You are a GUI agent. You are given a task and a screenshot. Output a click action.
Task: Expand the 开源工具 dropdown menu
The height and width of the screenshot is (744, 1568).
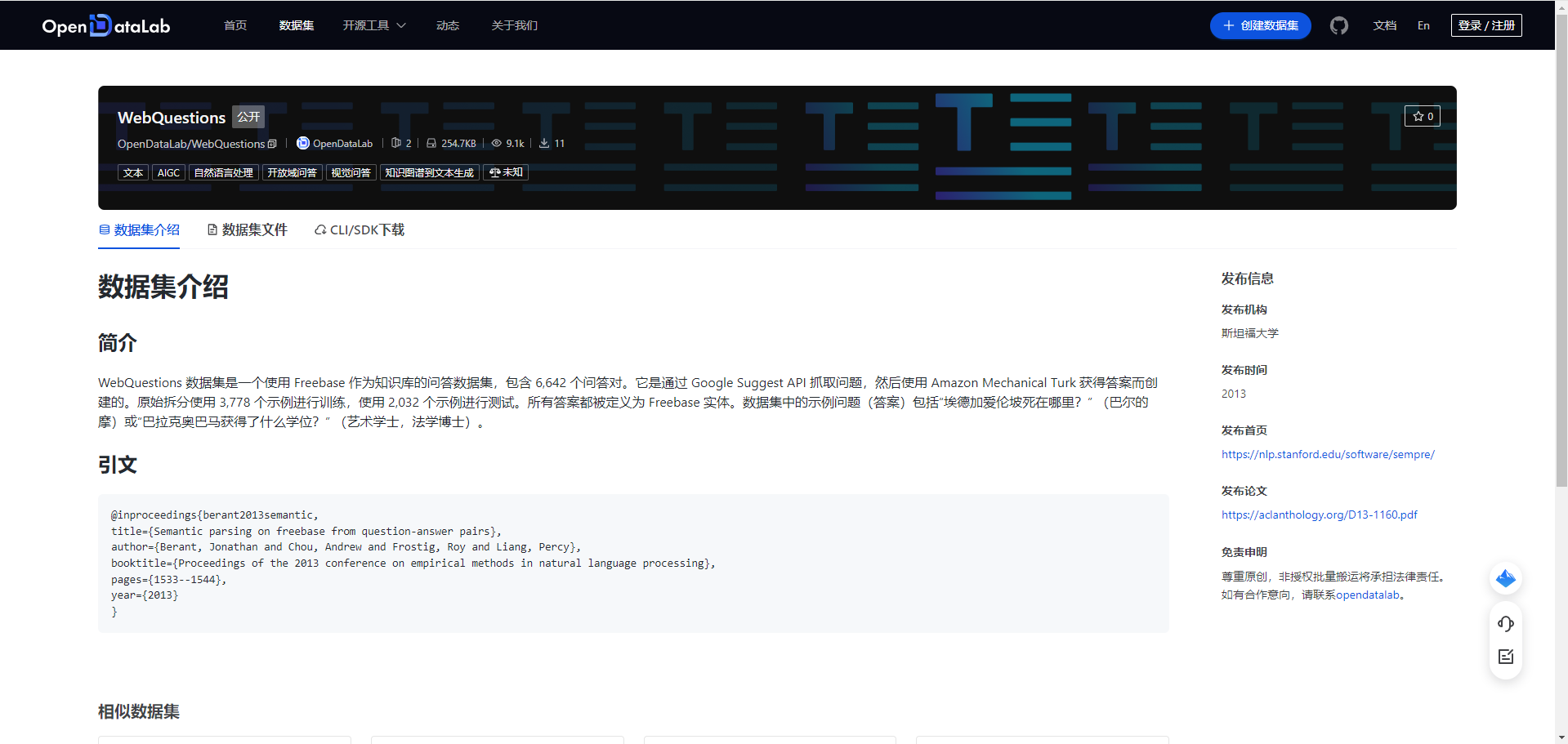coord(374,25)
